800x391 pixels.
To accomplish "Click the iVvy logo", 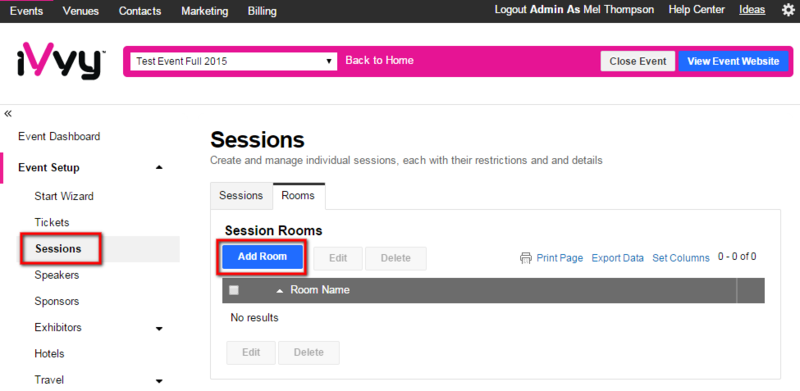I will [x=61, y=61].
